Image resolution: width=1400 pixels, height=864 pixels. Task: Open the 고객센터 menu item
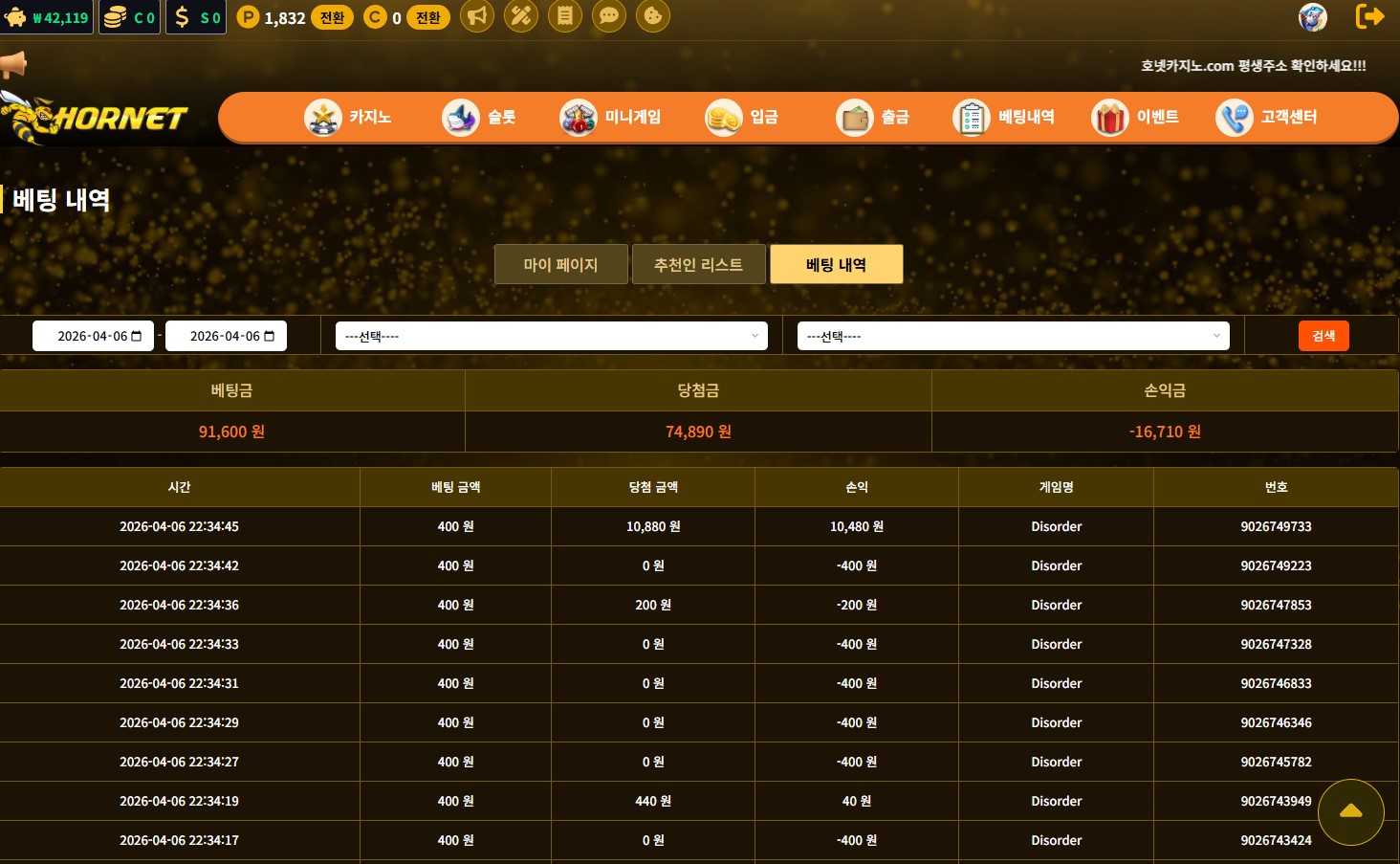coord(1266,118)
